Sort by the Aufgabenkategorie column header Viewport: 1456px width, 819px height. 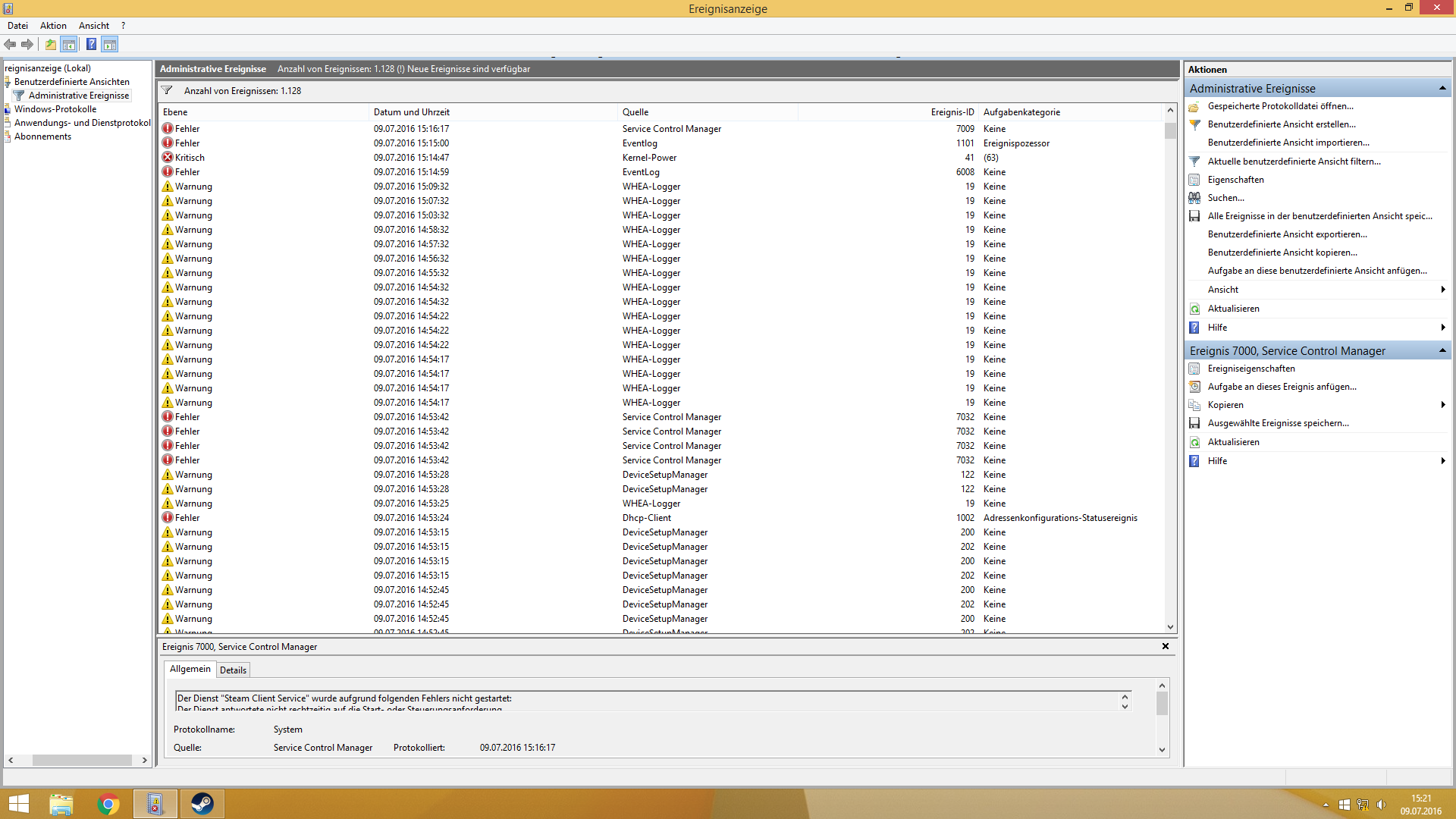coord(1071,112)
